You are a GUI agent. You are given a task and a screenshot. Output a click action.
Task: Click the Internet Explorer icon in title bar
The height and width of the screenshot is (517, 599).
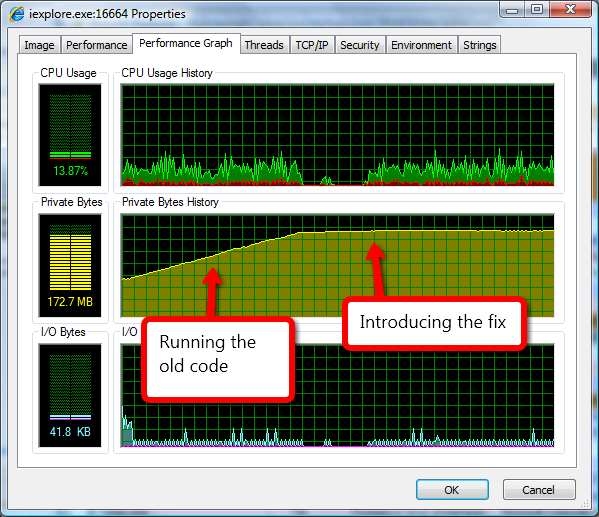click(x=17, y=14)
